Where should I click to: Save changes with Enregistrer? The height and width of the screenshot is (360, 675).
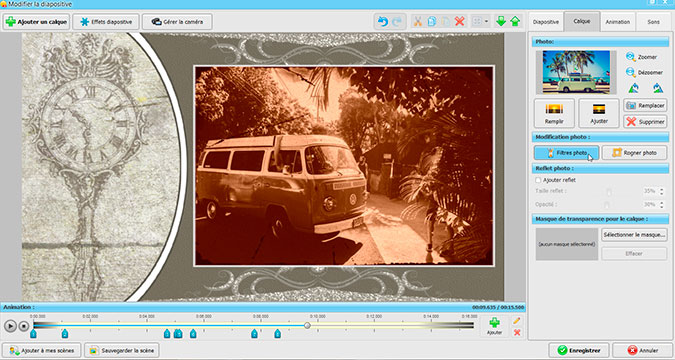pyautogui.click(x=579, y=350)
